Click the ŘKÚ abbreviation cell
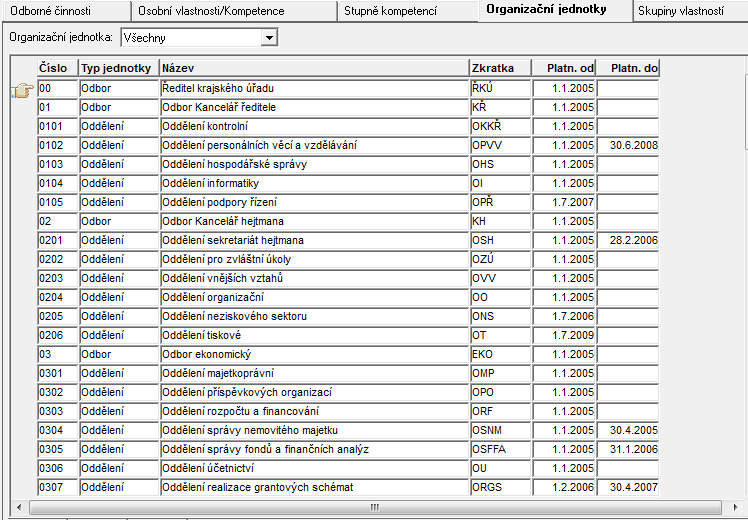The image size is (748, 520). (x=500, y=88)
